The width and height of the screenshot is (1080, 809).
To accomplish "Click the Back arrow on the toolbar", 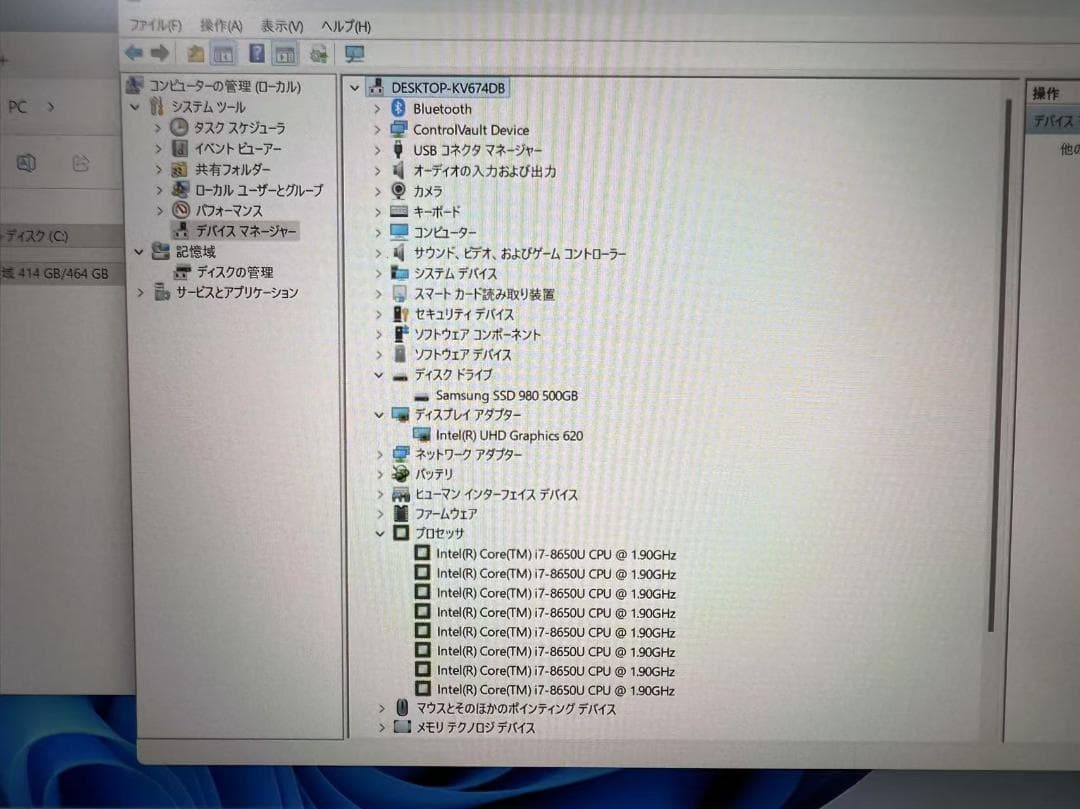I will pos(133,53).
